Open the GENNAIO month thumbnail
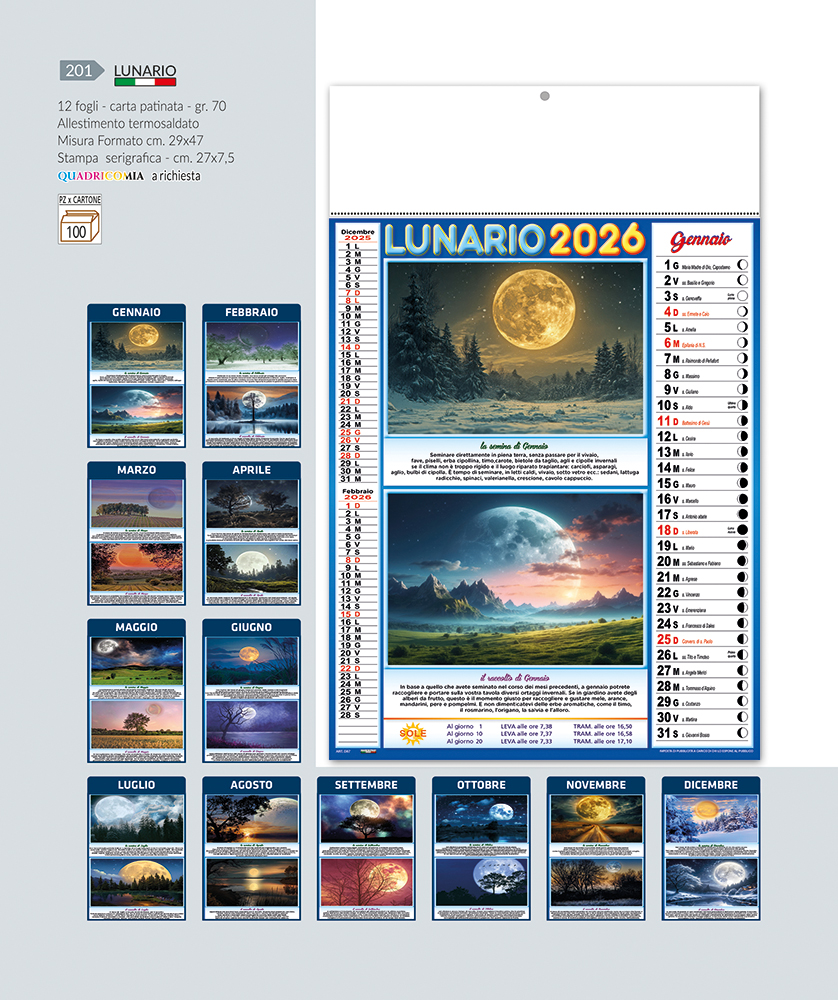This screenshot has height=1000, width=838. pos(136,376)
